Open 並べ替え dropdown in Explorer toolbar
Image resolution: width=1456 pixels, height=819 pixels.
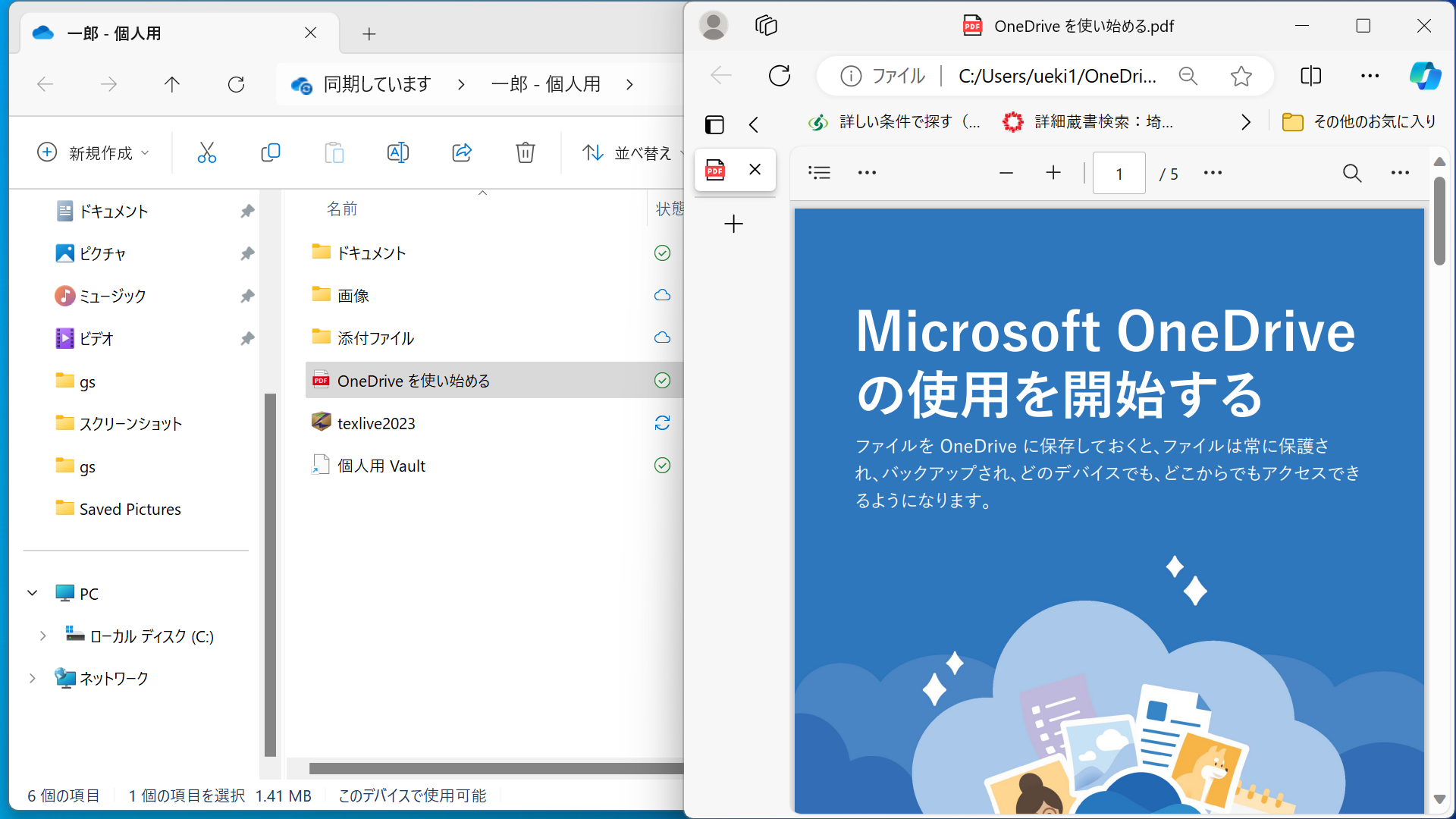click(x=631, y=152)
